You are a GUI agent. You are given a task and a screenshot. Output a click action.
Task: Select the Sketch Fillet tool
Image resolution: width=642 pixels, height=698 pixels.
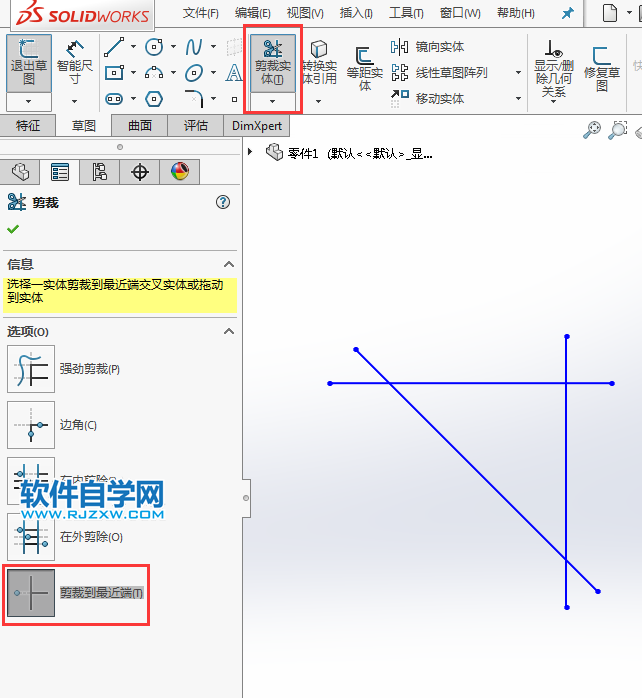194,99
